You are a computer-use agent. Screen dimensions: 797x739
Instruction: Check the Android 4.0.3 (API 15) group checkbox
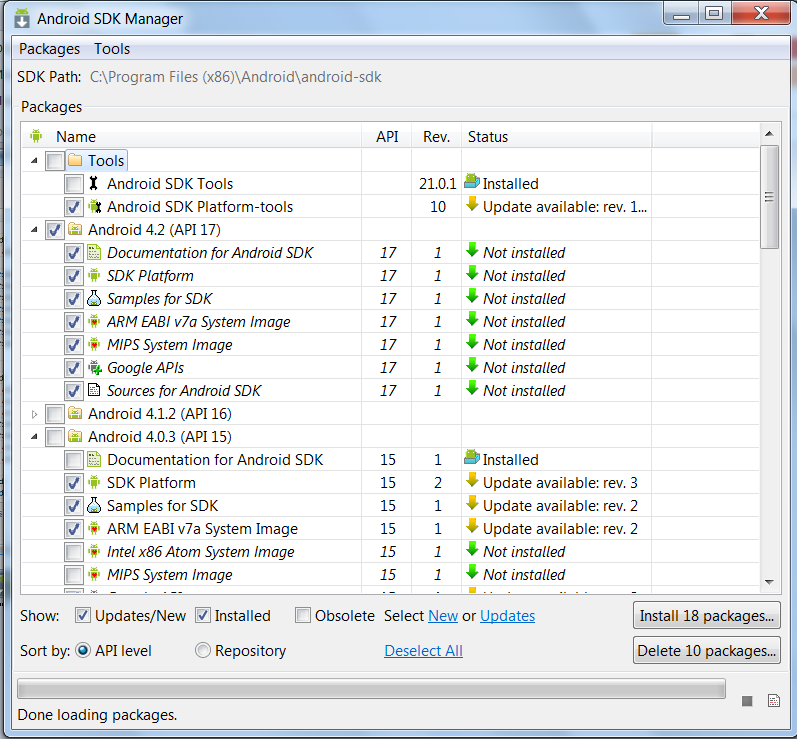pos(55,437)
